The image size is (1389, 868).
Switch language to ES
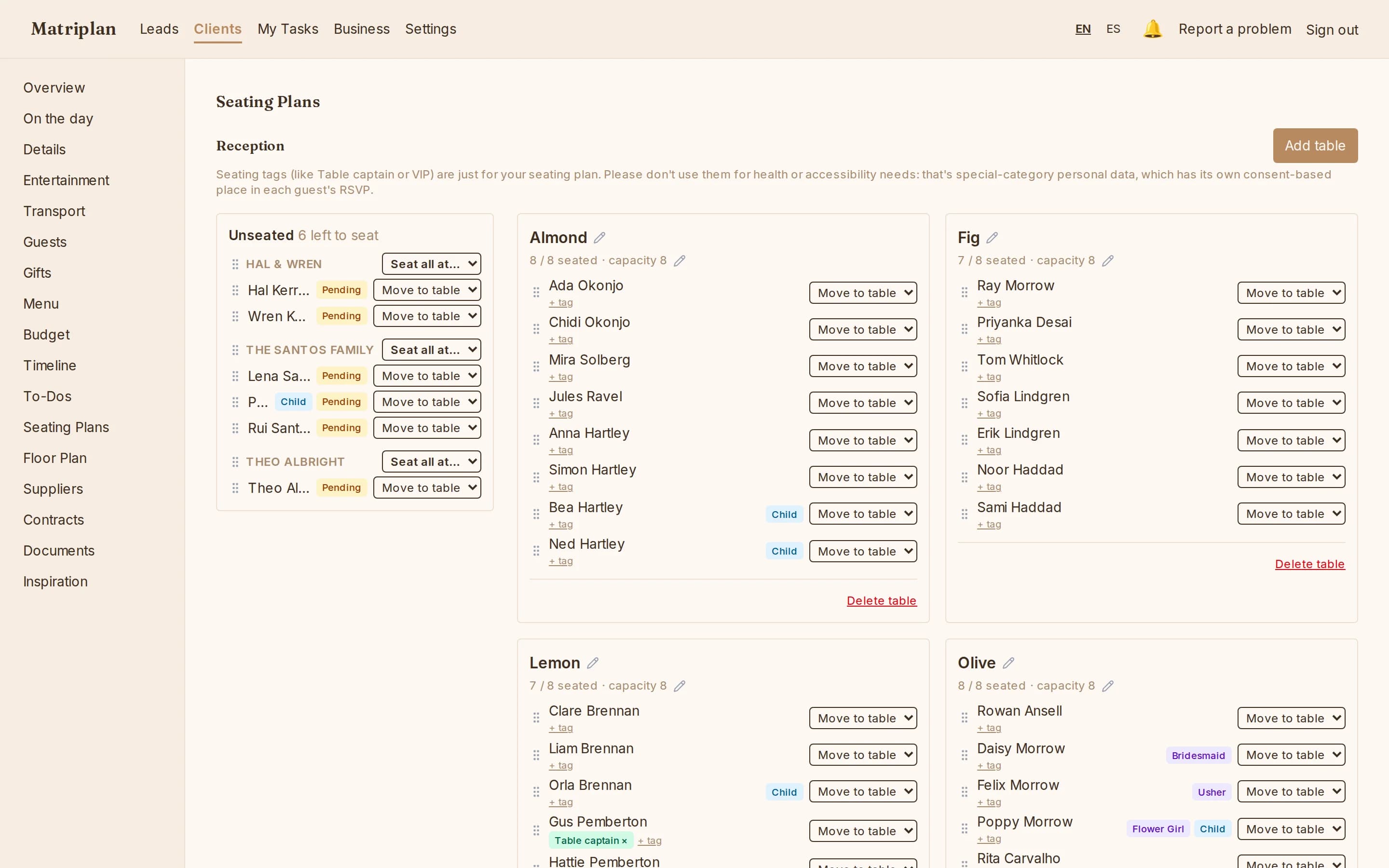1113,29
